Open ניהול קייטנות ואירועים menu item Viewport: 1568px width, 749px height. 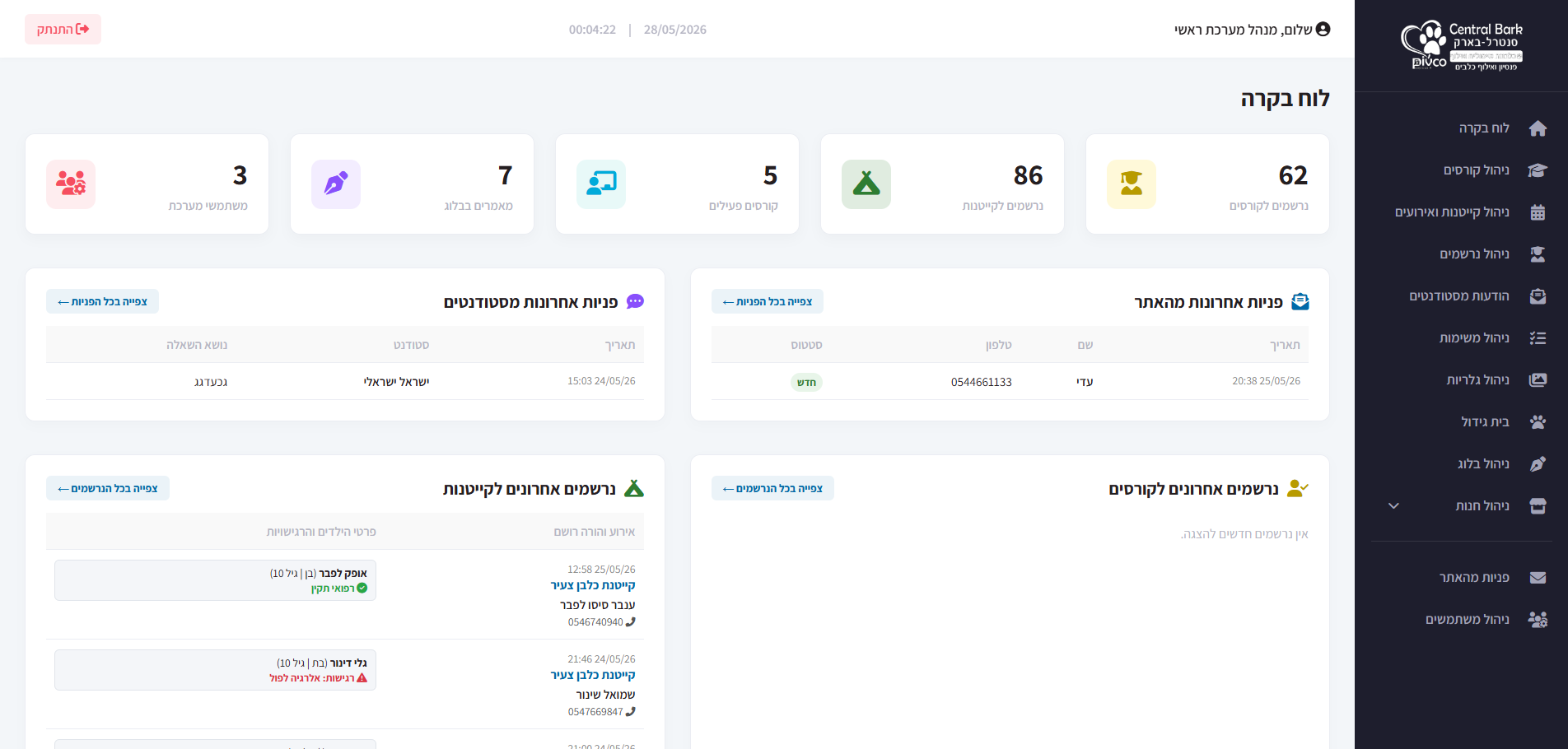(x=1454, y=212)
